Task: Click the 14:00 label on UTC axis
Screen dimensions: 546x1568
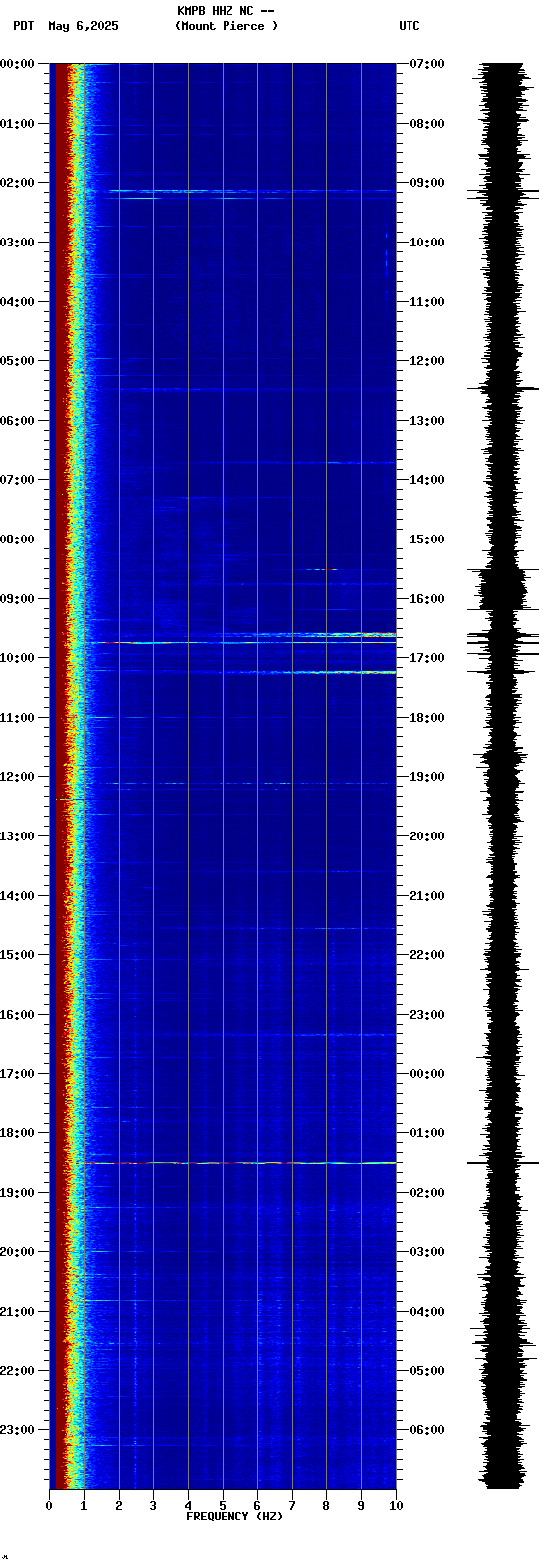Action: click(427, 480)
